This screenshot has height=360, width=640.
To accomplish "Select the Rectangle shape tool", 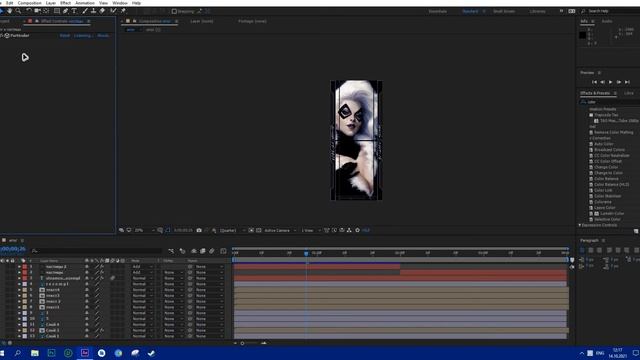I will (57, 11).
